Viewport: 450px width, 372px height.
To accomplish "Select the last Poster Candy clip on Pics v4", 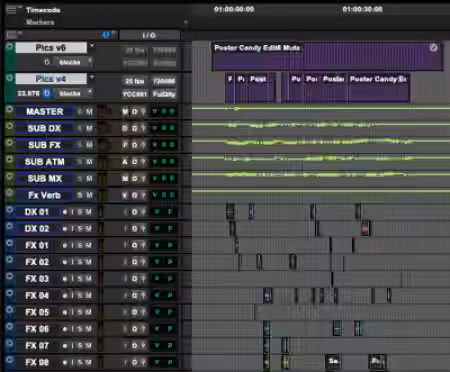I will point(379,88).
